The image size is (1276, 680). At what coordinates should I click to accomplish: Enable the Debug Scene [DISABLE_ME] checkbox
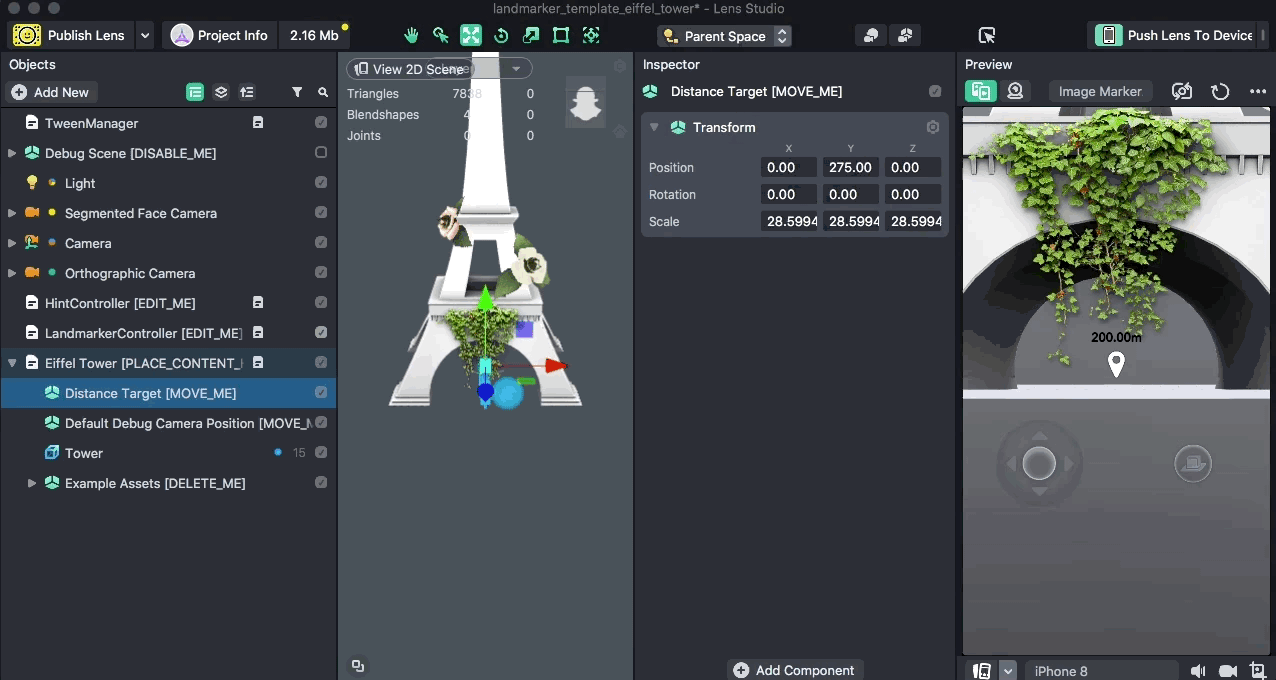[321, 153]
